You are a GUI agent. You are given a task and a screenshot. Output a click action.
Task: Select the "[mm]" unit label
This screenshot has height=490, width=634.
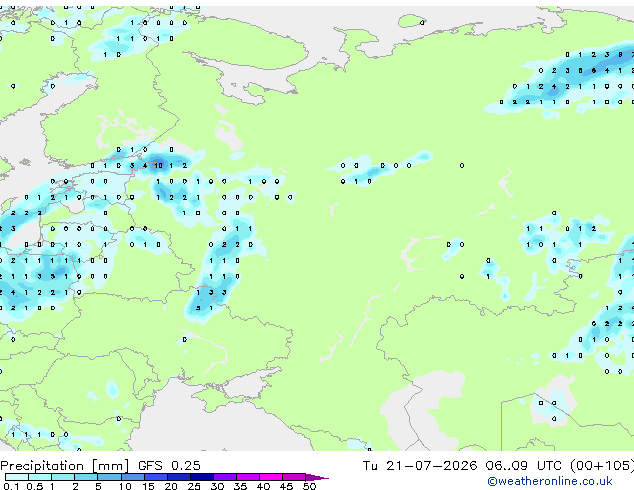click(111, 466)
